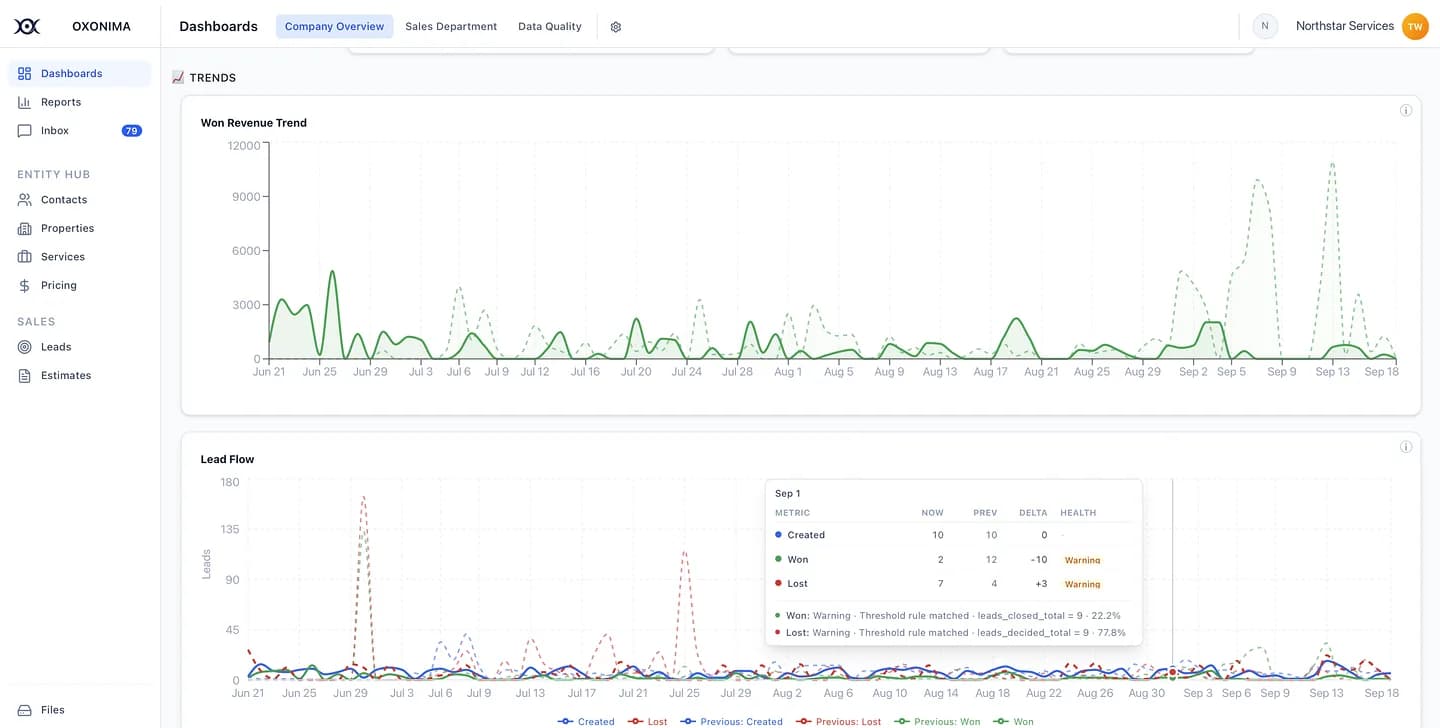Go to Contacts in Entity Hub
Viewport: 1440px width, 728px height.
point(80,200)
